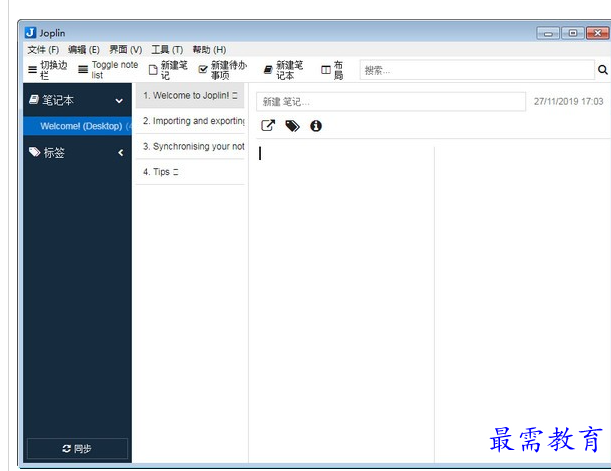
Task: Open note 4. Tips
Action: (x=190, y=172)
